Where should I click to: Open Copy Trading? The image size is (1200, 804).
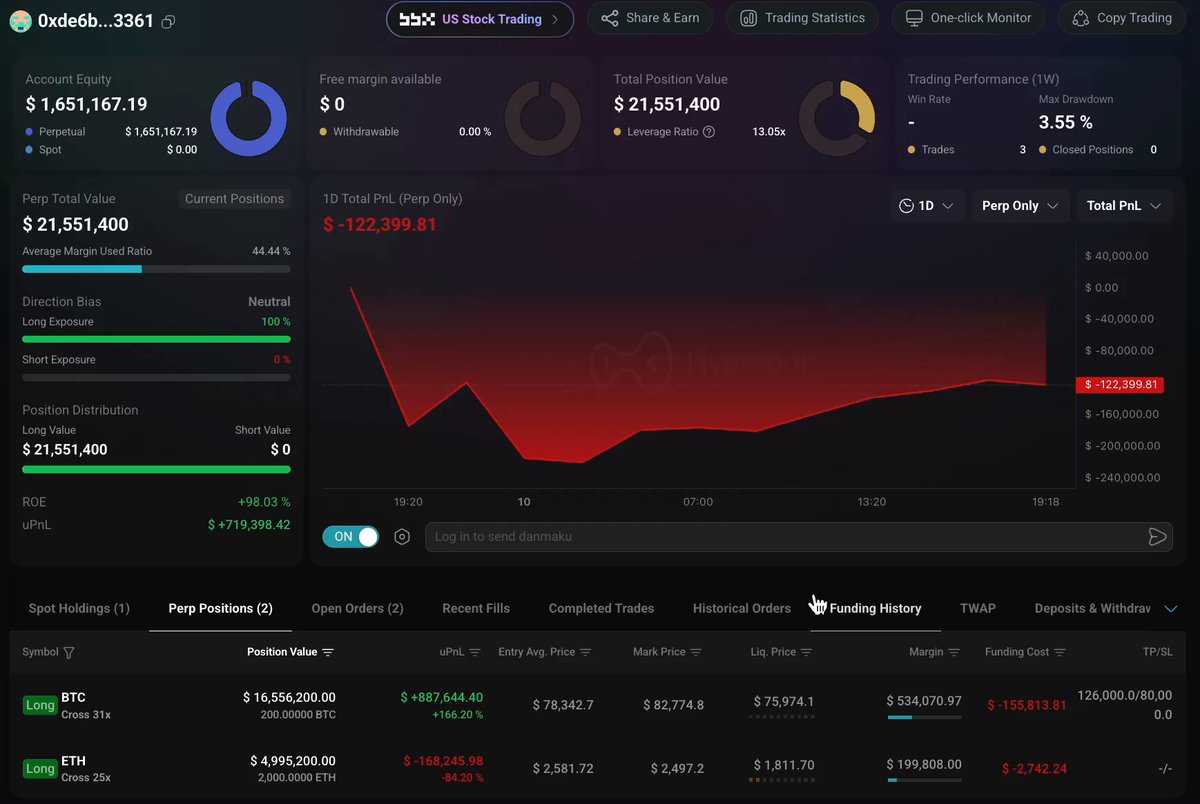[1121, 18]
